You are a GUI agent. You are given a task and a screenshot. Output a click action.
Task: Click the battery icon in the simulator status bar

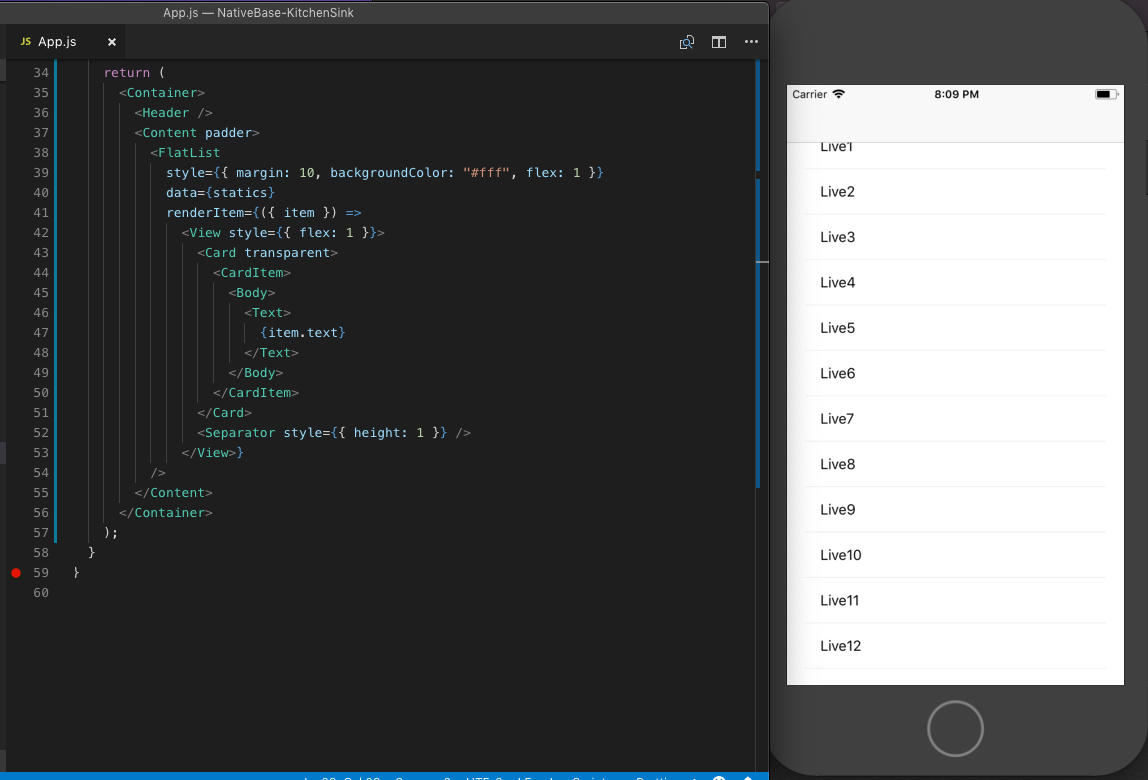[1106, 93]
